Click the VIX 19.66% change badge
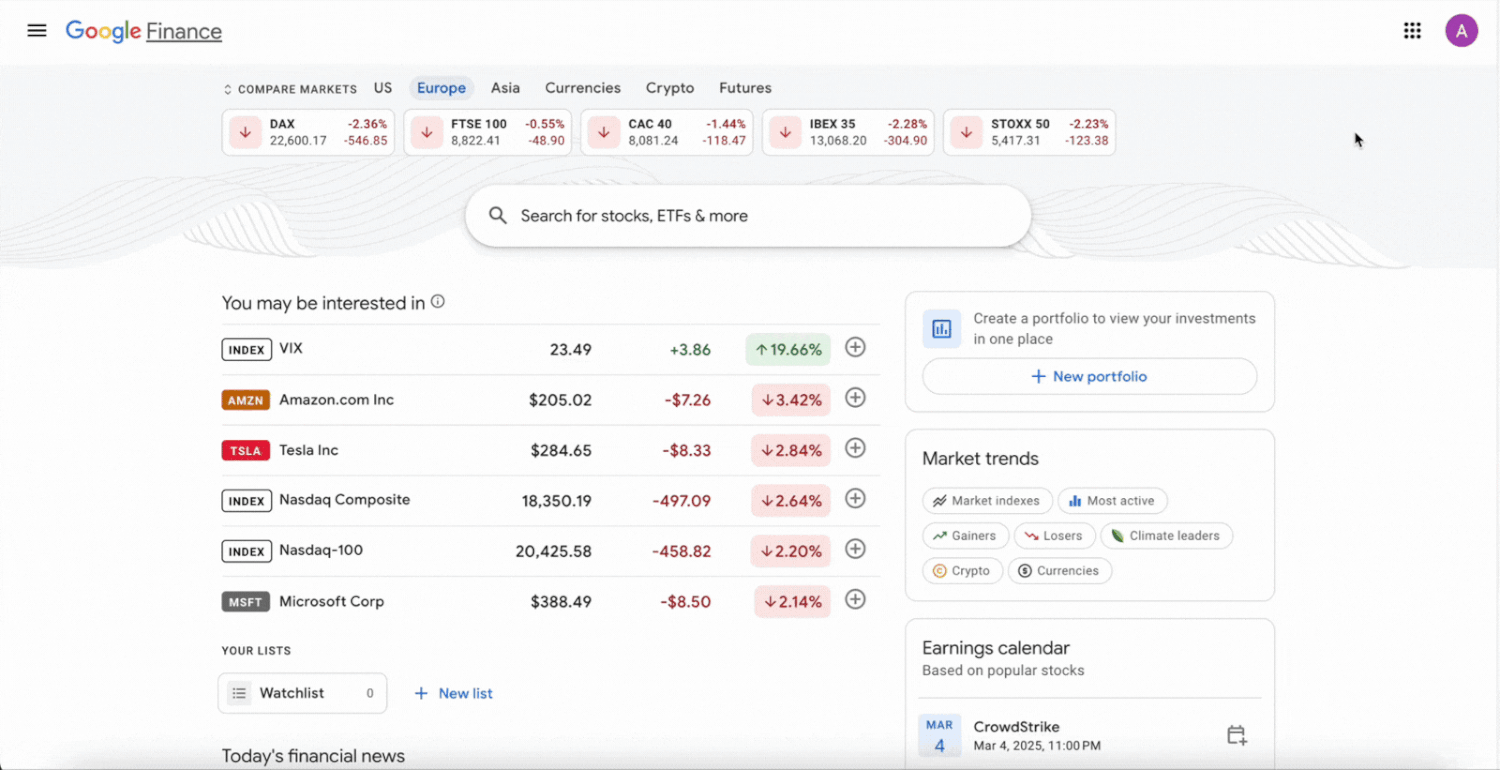The width and height of the screenshot is (1500, 770). pyautogui.click(x=788, y=349)
